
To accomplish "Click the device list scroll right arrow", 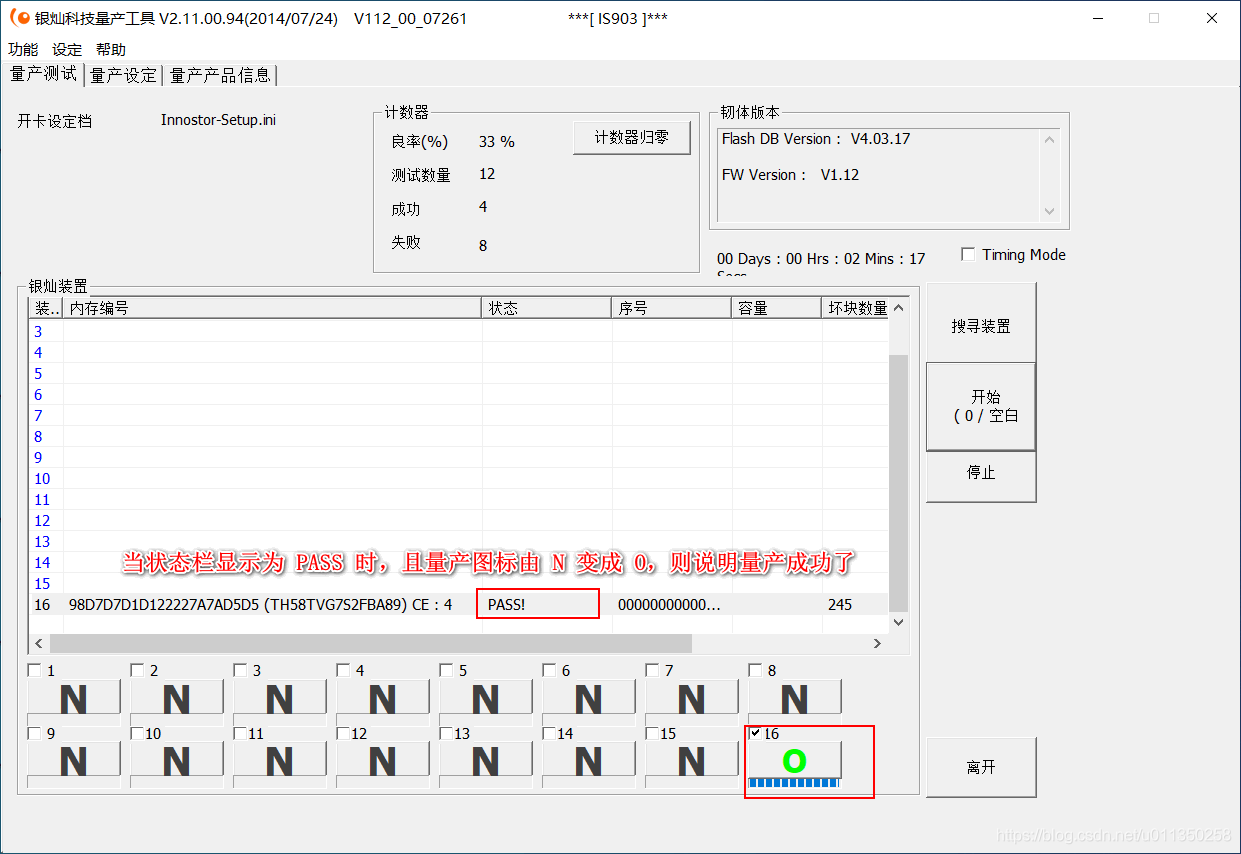I will point(878,643).
